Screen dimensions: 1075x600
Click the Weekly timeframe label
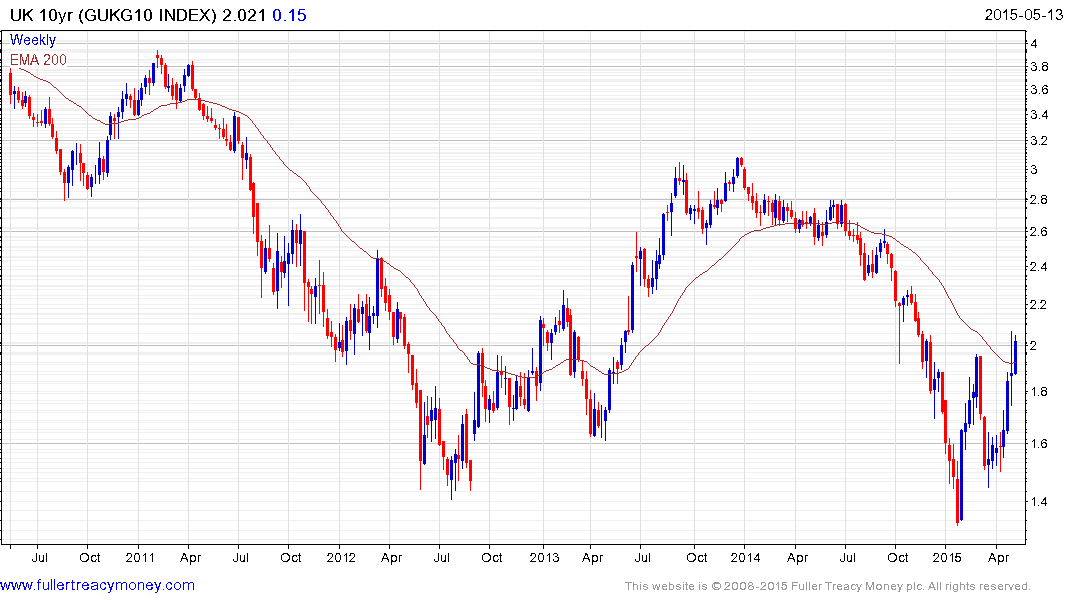pyautogui.click(x=33, y=40)
